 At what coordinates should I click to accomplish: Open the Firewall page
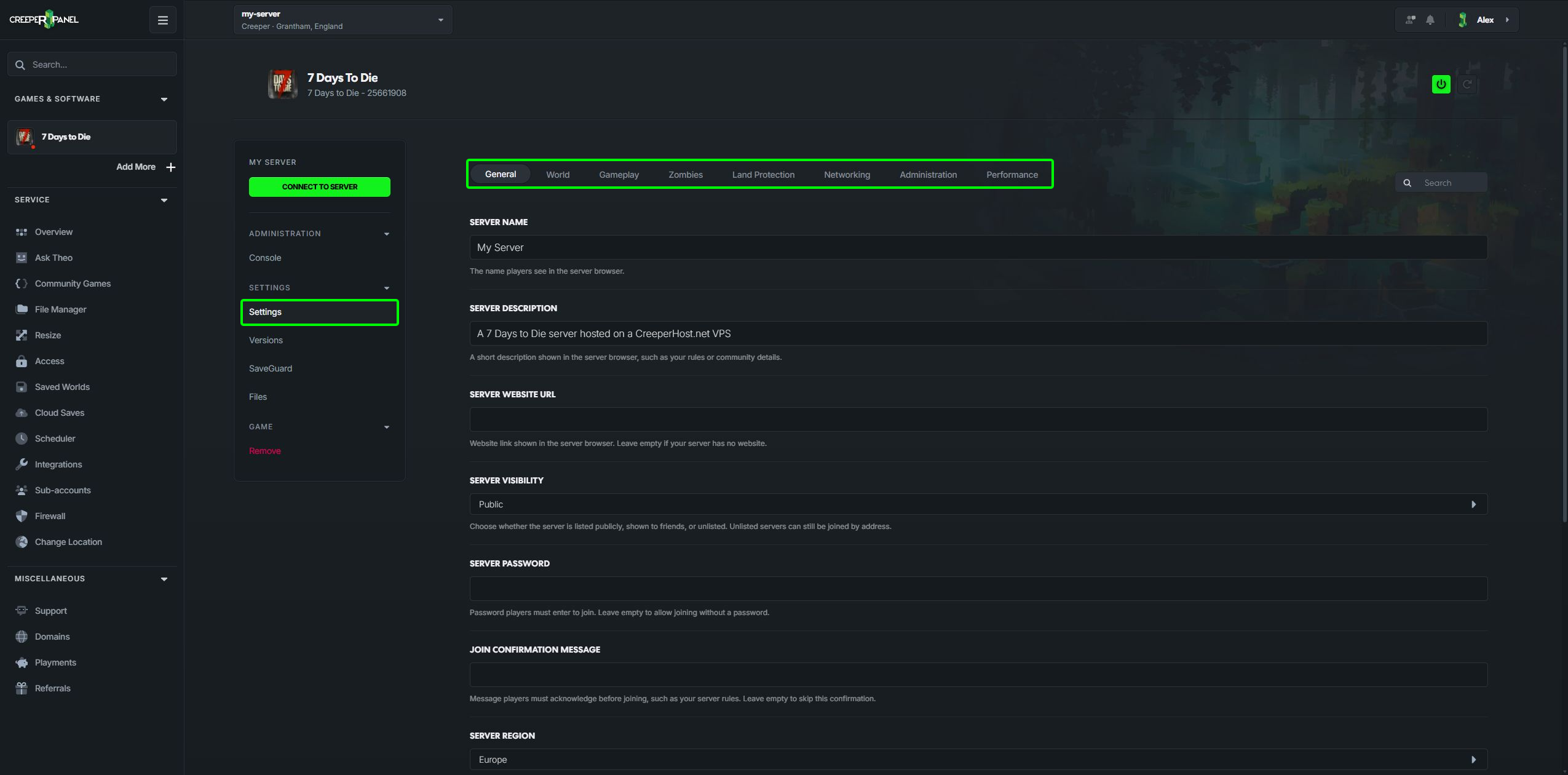(x=50, y=516)
